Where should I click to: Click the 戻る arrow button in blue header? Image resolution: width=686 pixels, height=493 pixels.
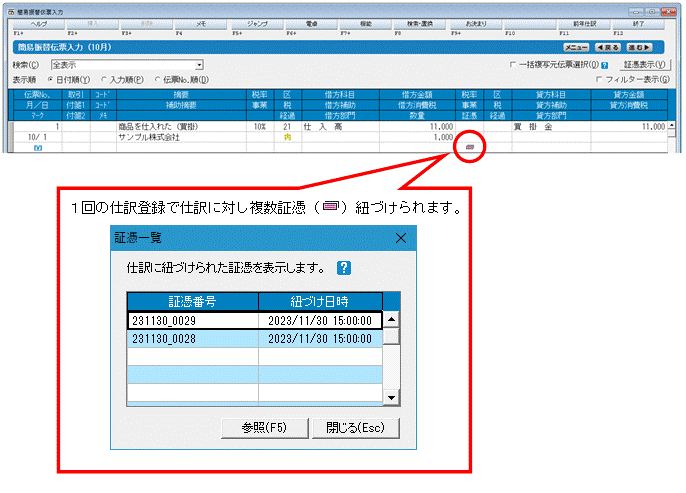pos(608,47)
